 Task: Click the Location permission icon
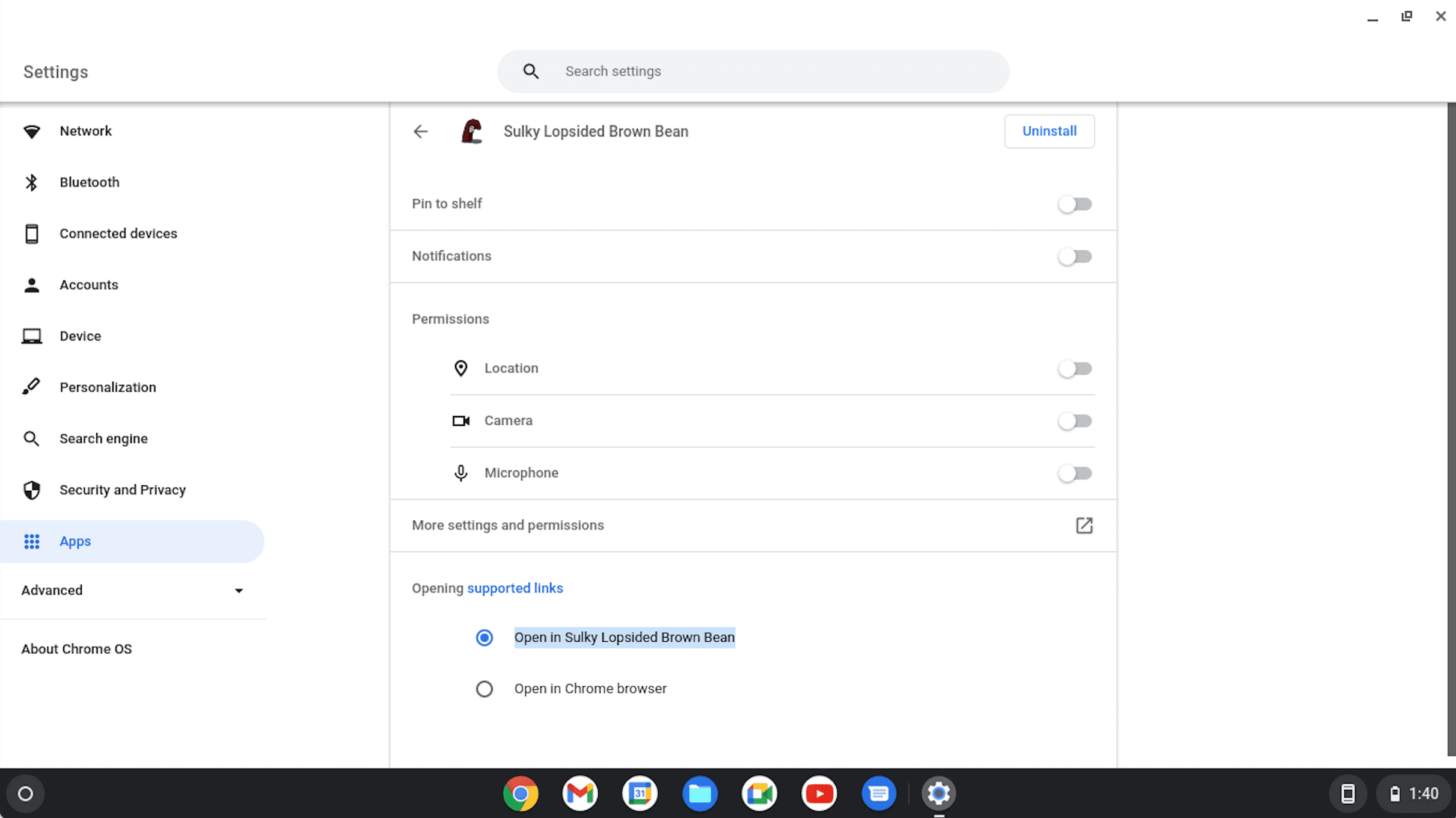[461, 368]
